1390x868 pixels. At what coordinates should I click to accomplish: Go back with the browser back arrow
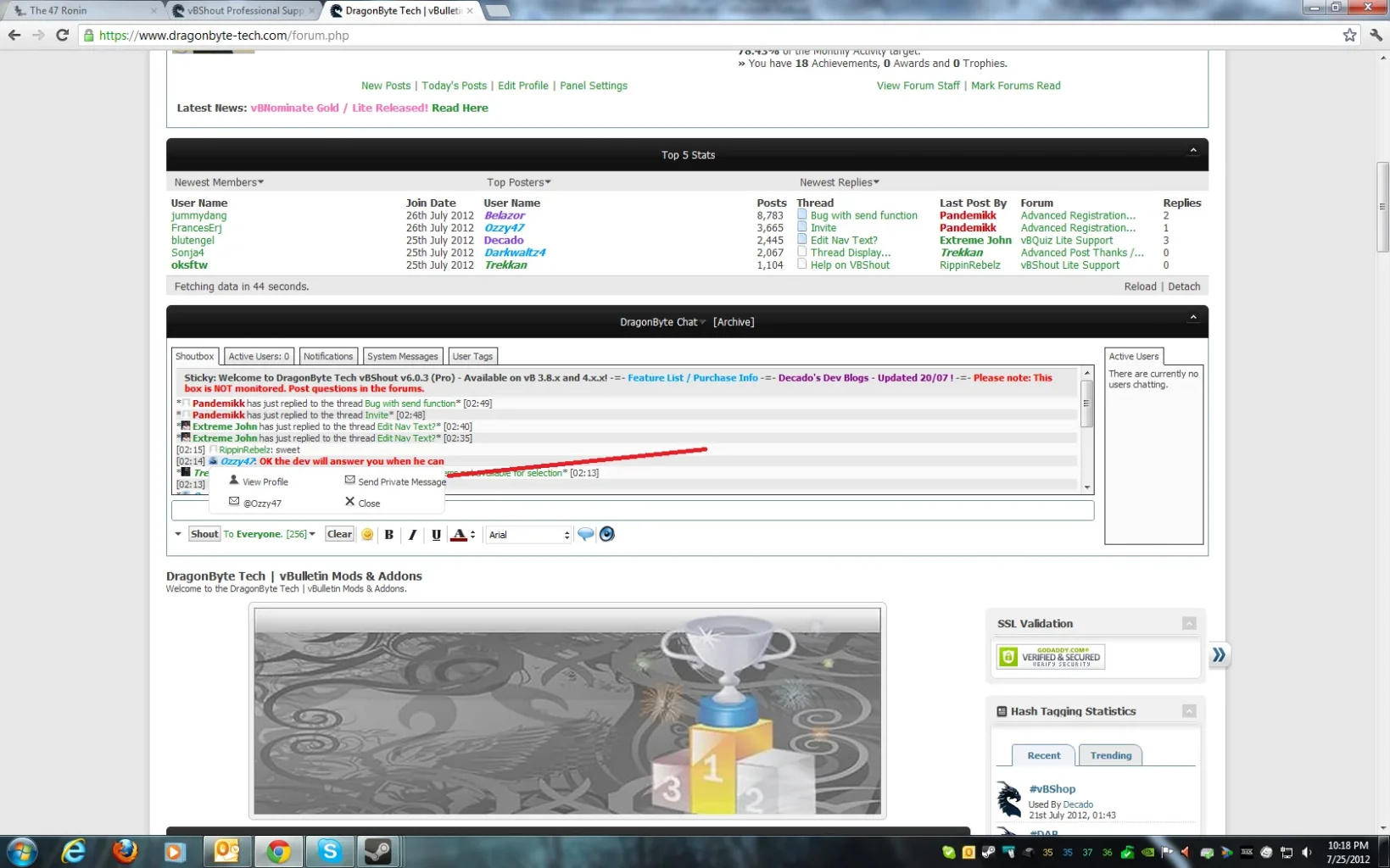tap(14, 35)
